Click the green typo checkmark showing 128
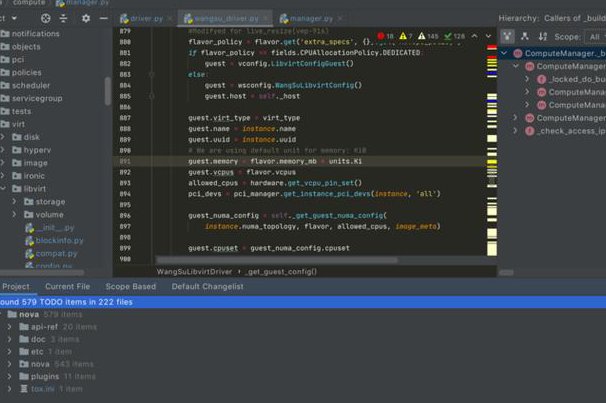This screenshot has width=606, height=403. 454,36
